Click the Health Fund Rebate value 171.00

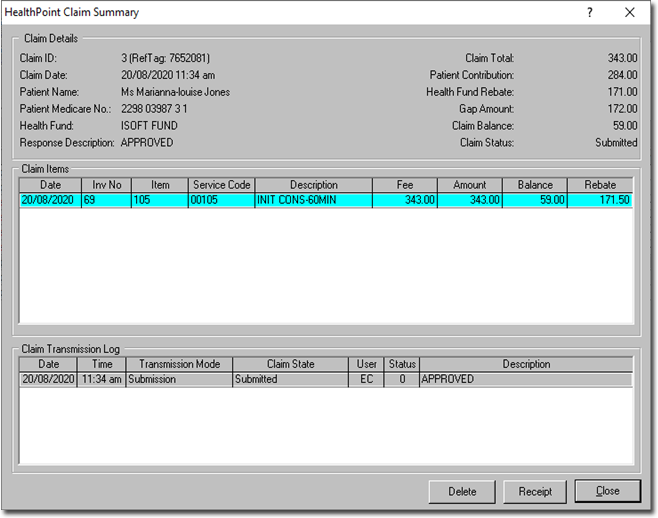pos(622,92)
